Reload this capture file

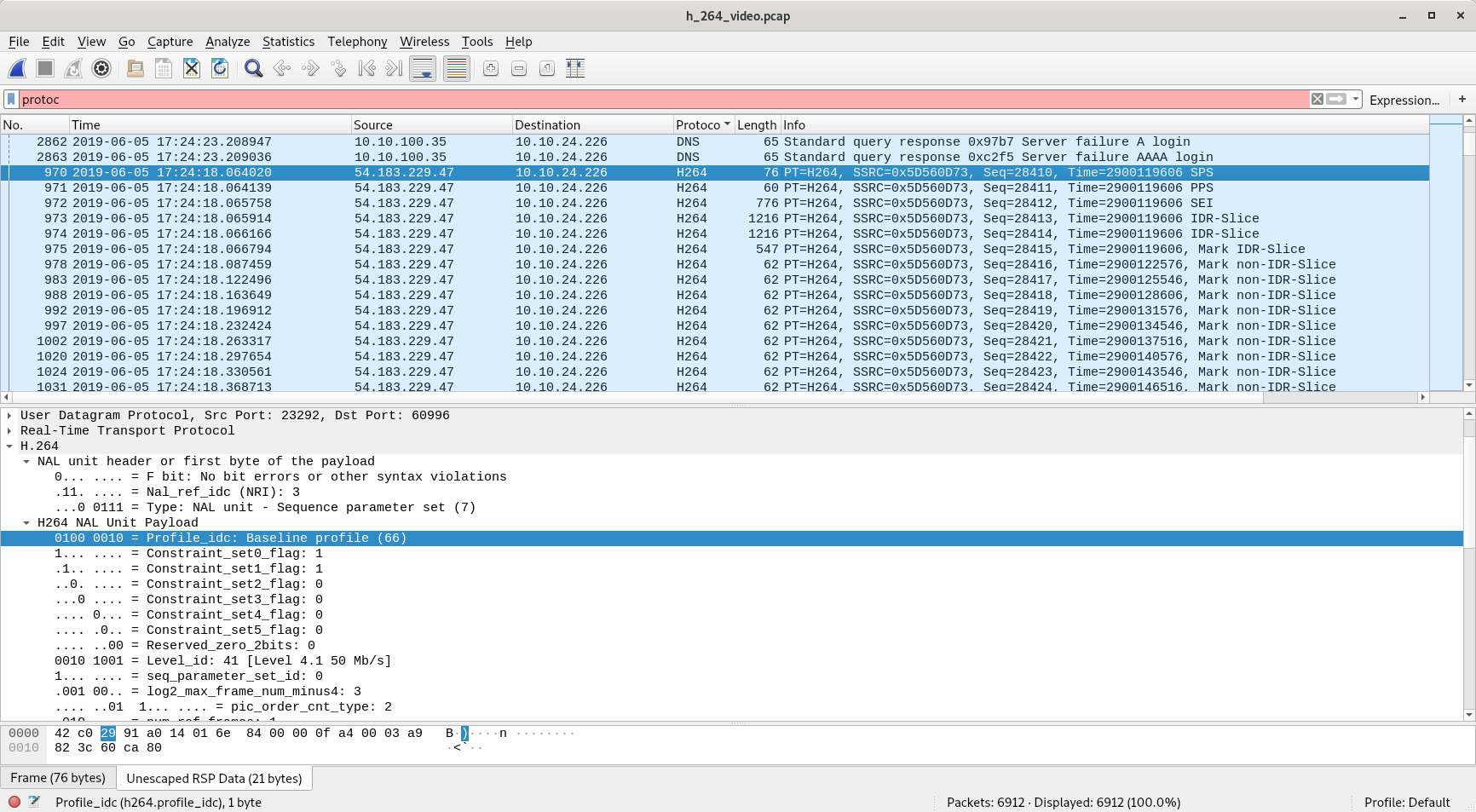219,68
